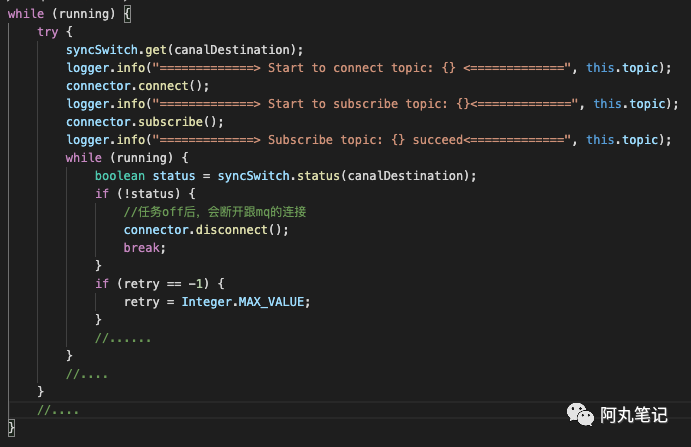This screenshot has width=691, height=447.
Task: Click the if (retry == -1) condition
Action: (160, 284)
